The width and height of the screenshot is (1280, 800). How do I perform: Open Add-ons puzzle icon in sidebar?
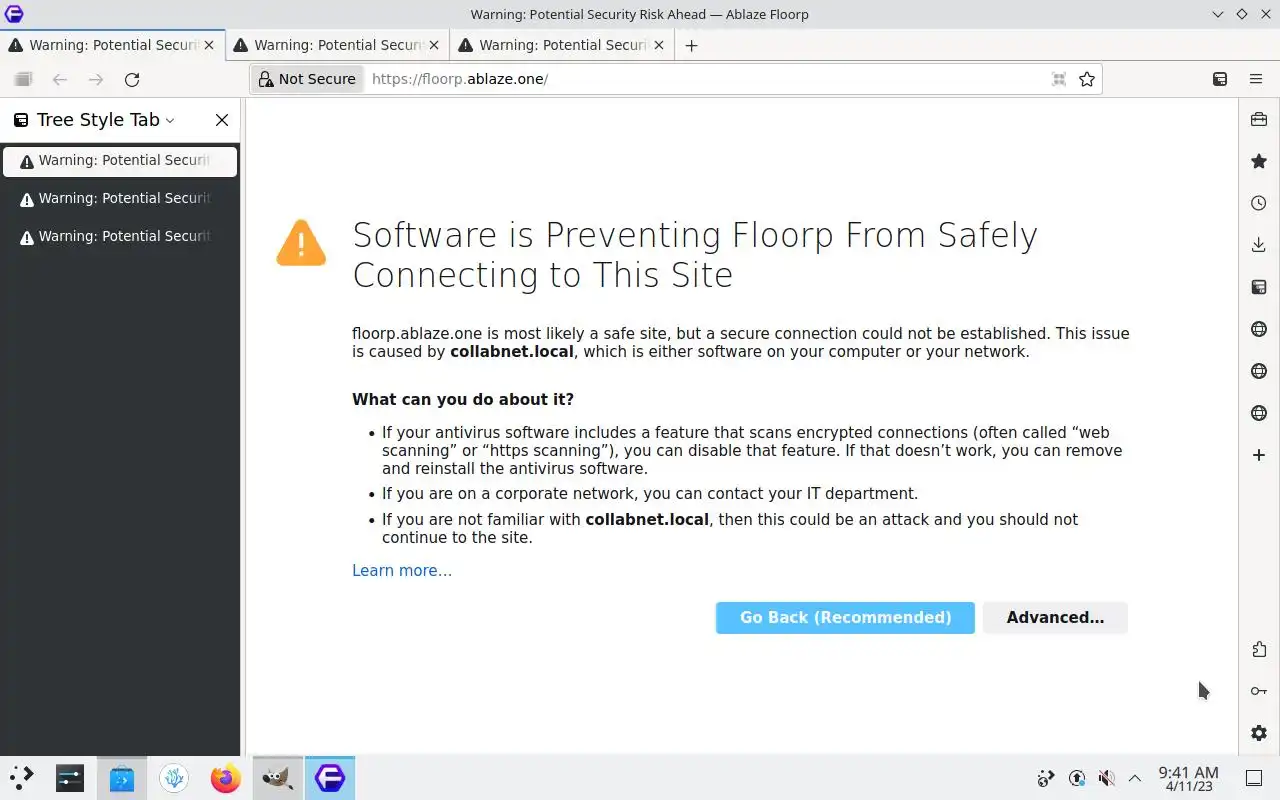pos(1259,650)
